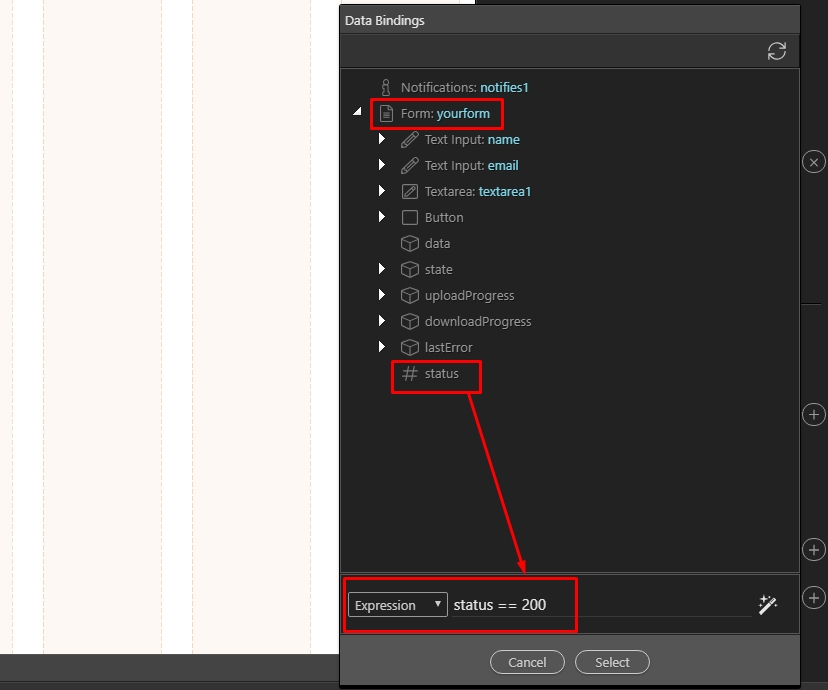This screenshot has width=828, height=690.
Task: Click the cube icon beside uploadProgress
Action: [409, 296]
